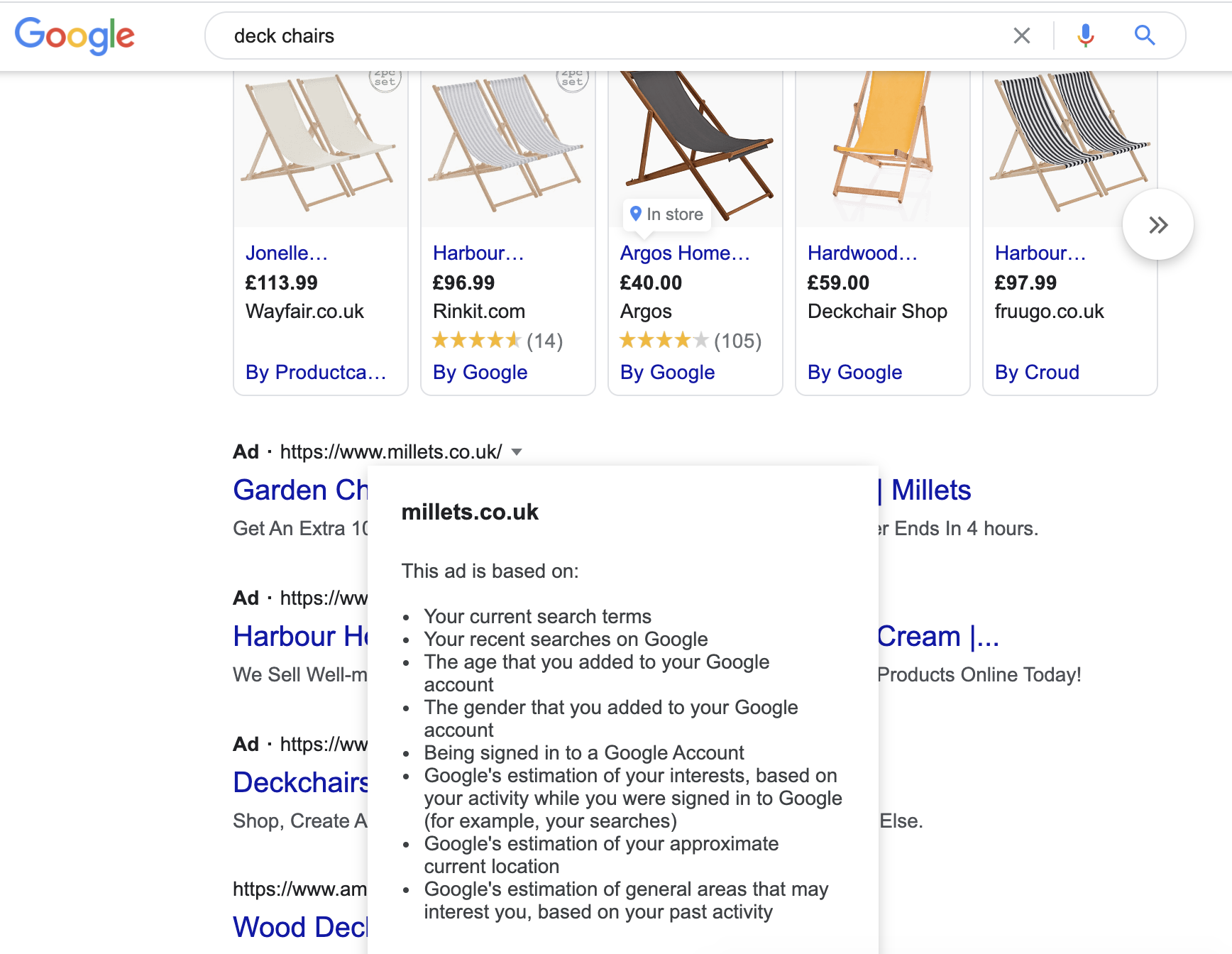
Task: Click the star rating on Rinkit.com listing
Action: coord(477,341)
